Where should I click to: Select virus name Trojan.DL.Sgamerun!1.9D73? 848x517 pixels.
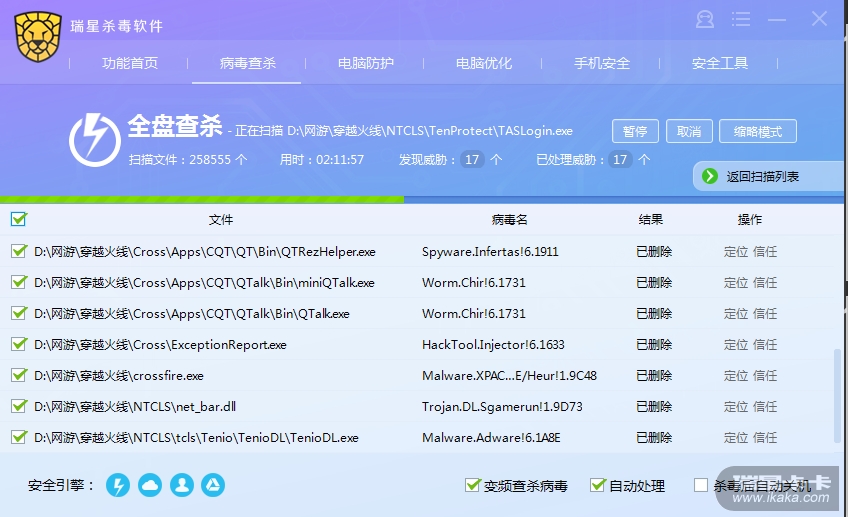[502, 407]
